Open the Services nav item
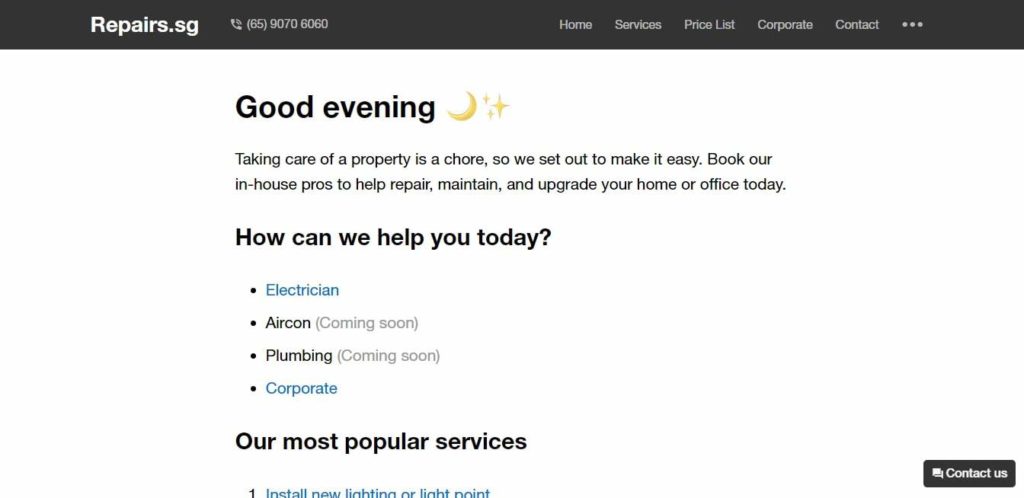This screenshot has width=1024, height=498. point(638,25)
